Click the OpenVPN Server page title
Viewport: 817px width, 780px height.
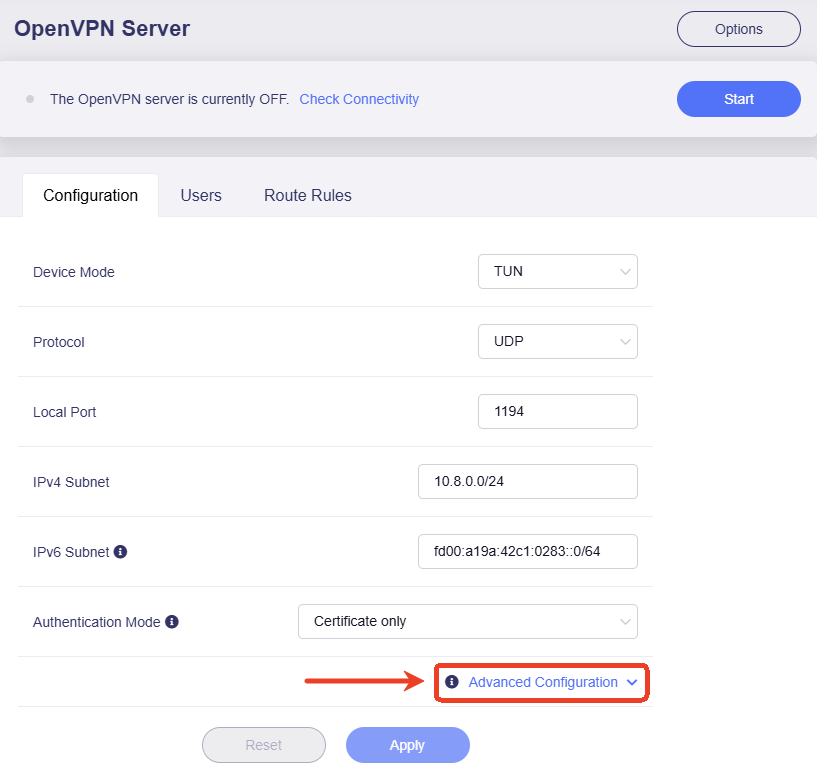pyautogui.click(x=102, y=29)
